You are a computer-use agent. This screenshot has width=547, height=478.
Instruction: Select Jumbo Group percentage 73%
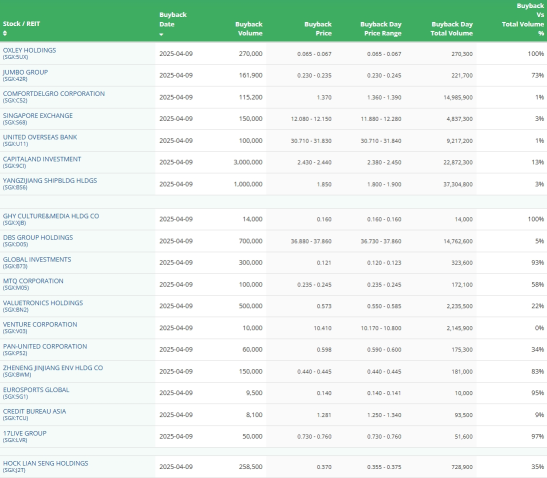tap(538, 75)
